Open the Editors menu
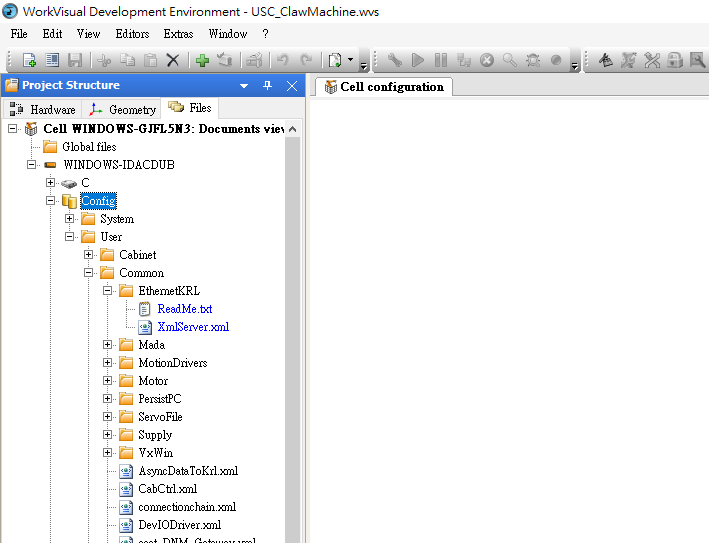709x543 pixels. click(132, 34)
